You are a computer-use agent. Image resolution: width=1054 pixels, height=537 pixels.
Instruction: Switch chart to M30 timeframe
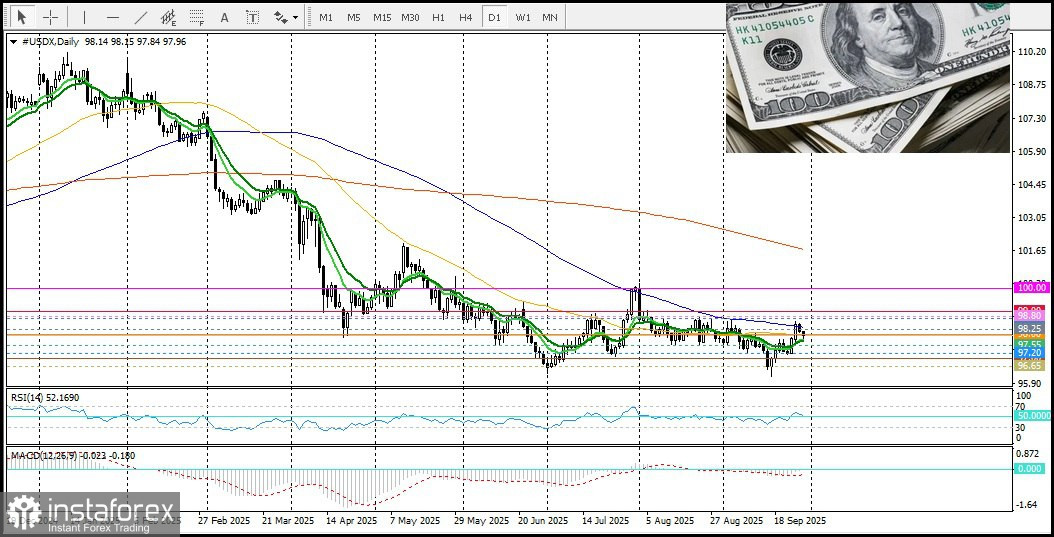coord(411,17)
